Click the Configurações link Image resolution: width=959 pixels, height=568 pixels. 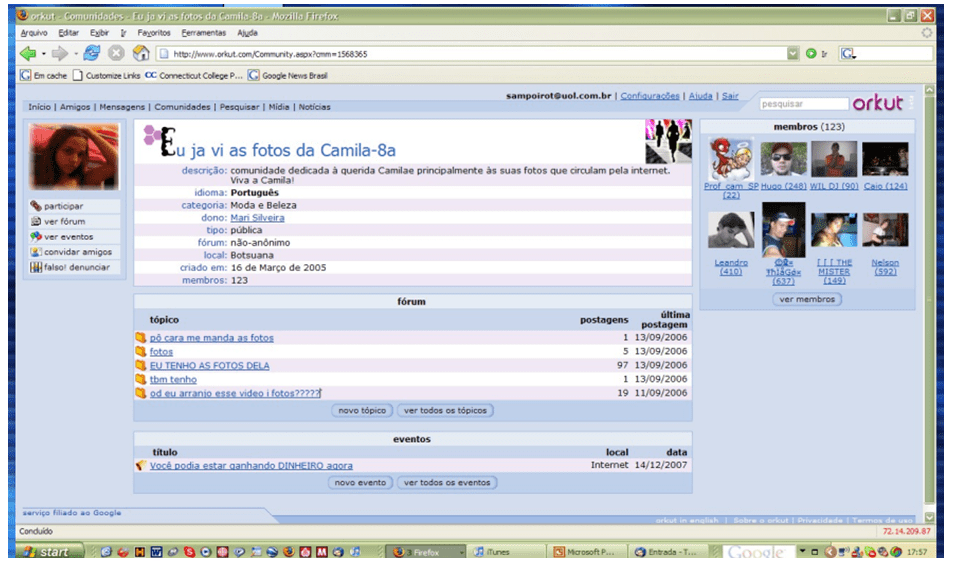click(650, 95)
